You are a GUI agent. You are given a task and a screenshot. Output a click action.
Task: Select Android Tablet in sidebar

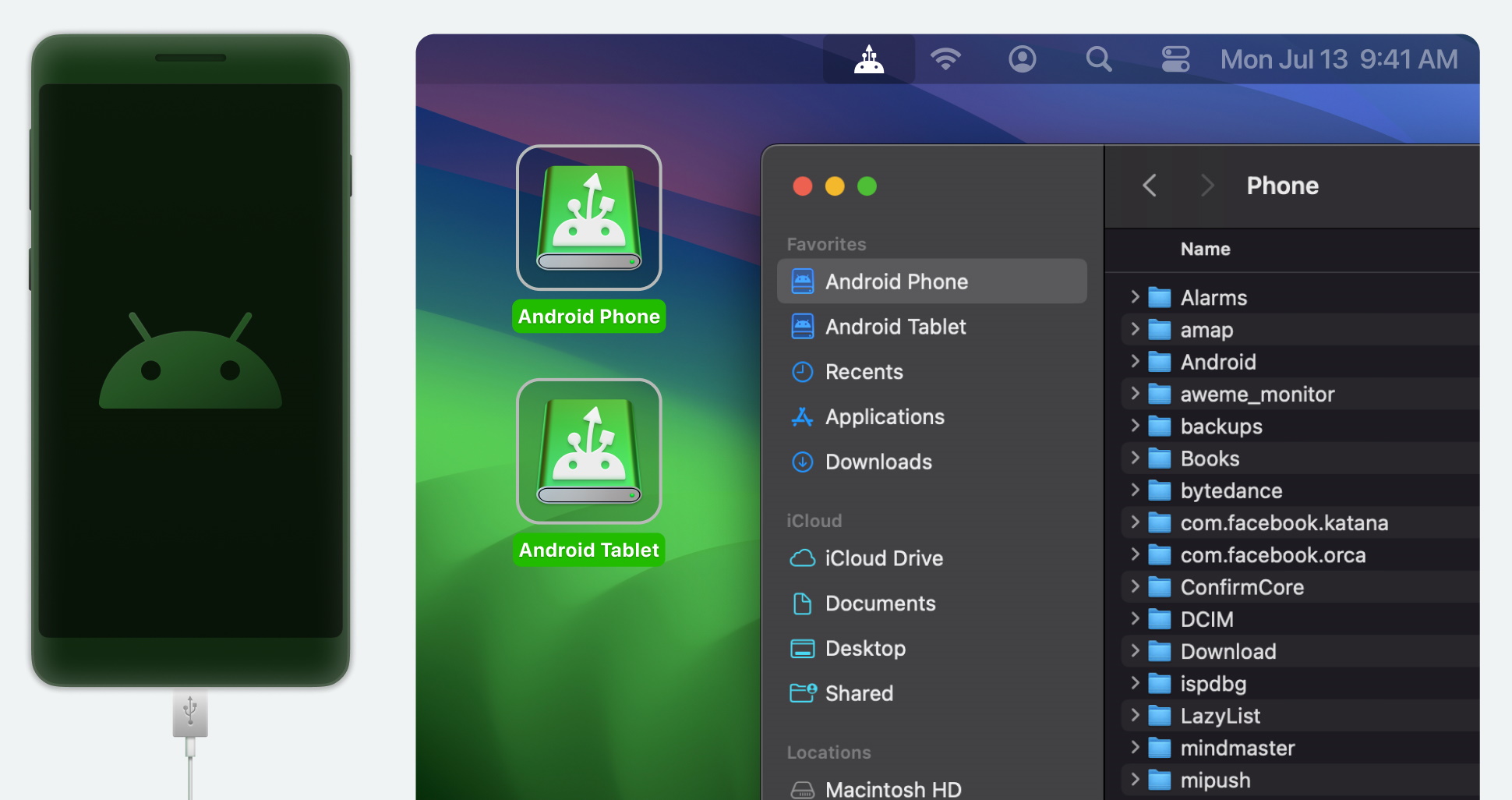point(895,327)
